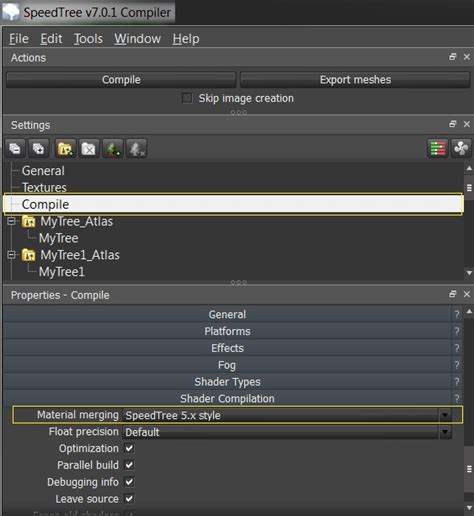Image resolution: width=474 pixels, height=516 pixels.
Task: Expand the Shader Types properties group
Action: tap(227, 382)
